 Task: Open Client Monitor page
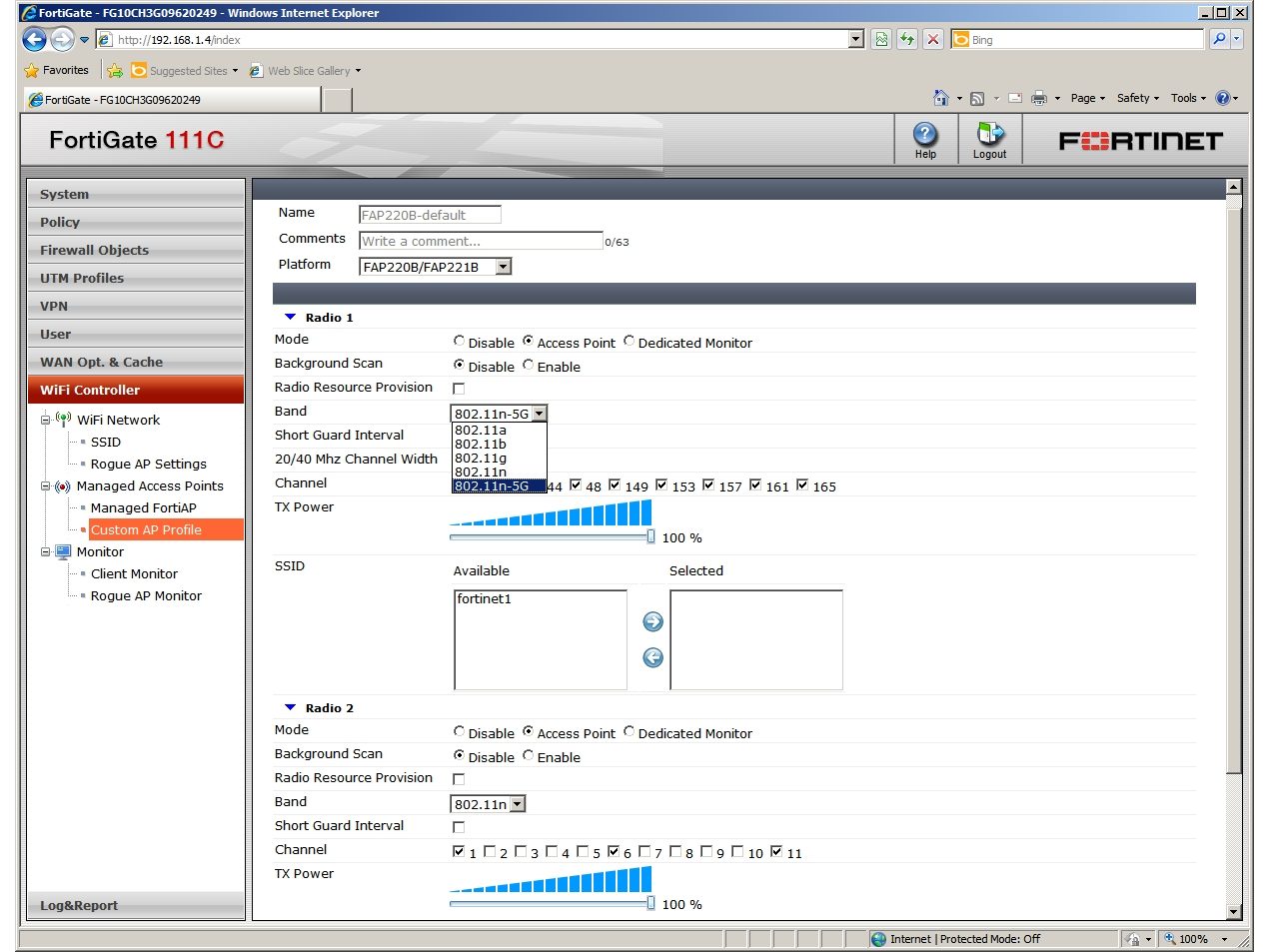[x=134, y=573]
